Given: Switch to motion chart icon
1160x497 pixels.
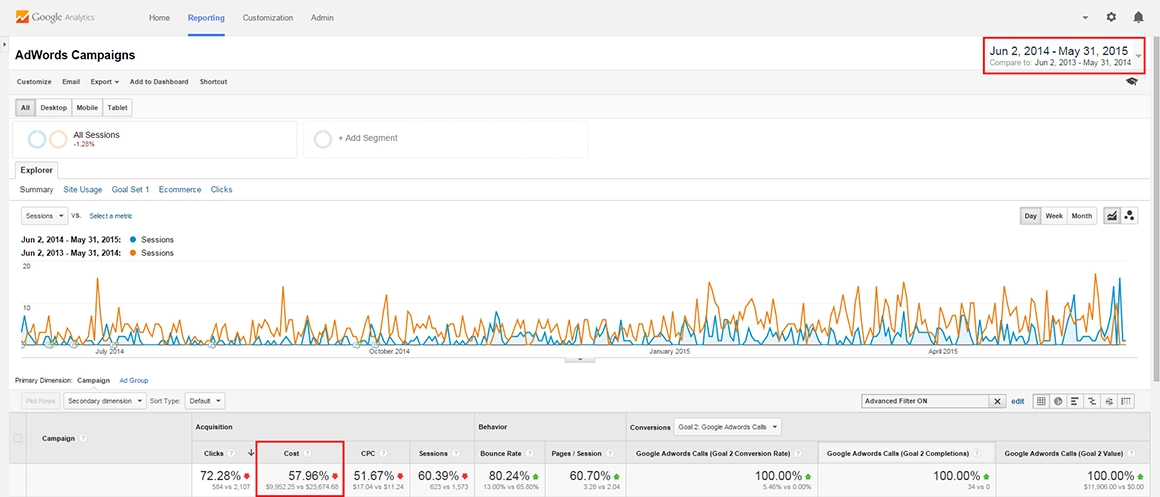Looking at the screenshot, I should [1130, 216].
